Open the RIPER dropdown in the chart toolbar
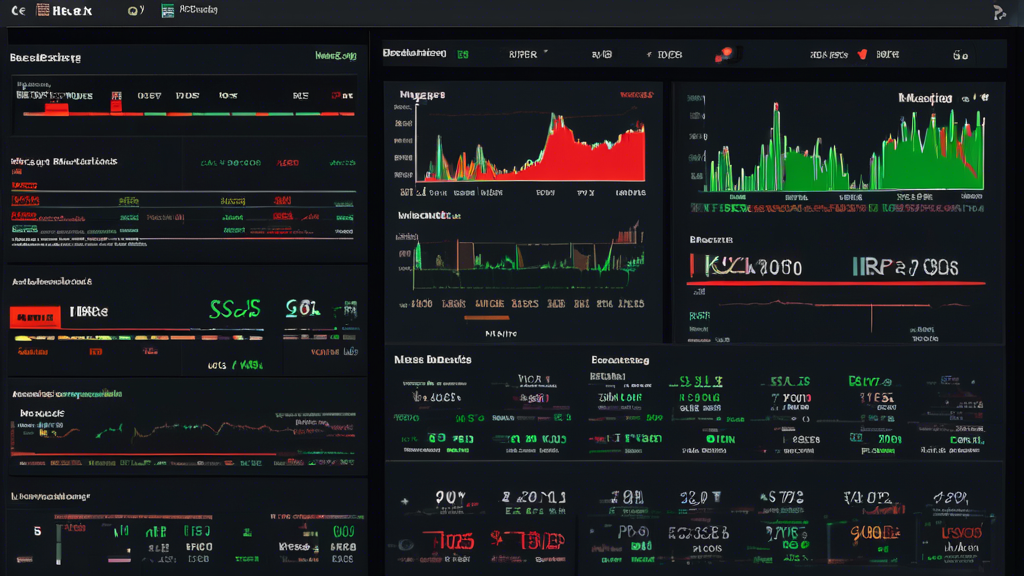This screenshot has width=1024, height=576. (x=528, y=54)
